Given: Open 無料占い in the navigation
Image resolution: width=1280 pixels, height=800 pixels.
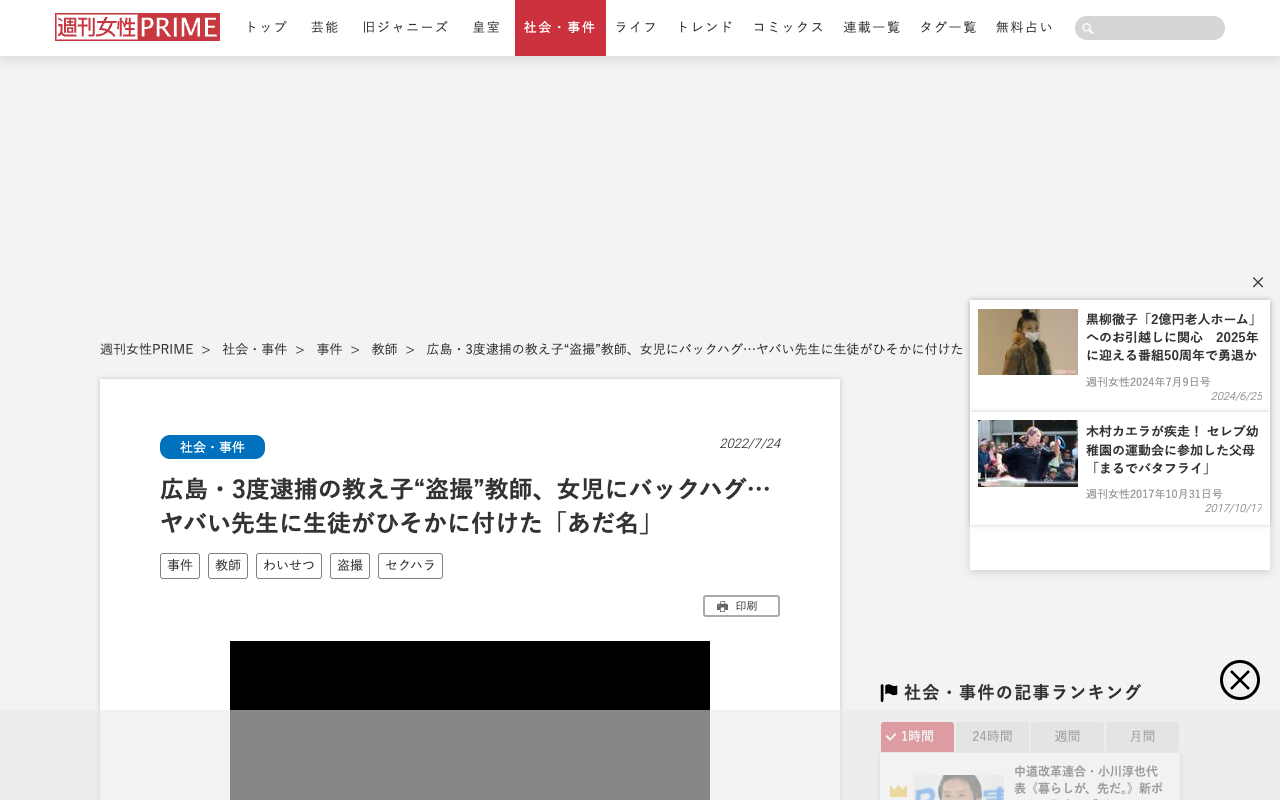Looking at the screenshot, I should tap(1024, 28).
